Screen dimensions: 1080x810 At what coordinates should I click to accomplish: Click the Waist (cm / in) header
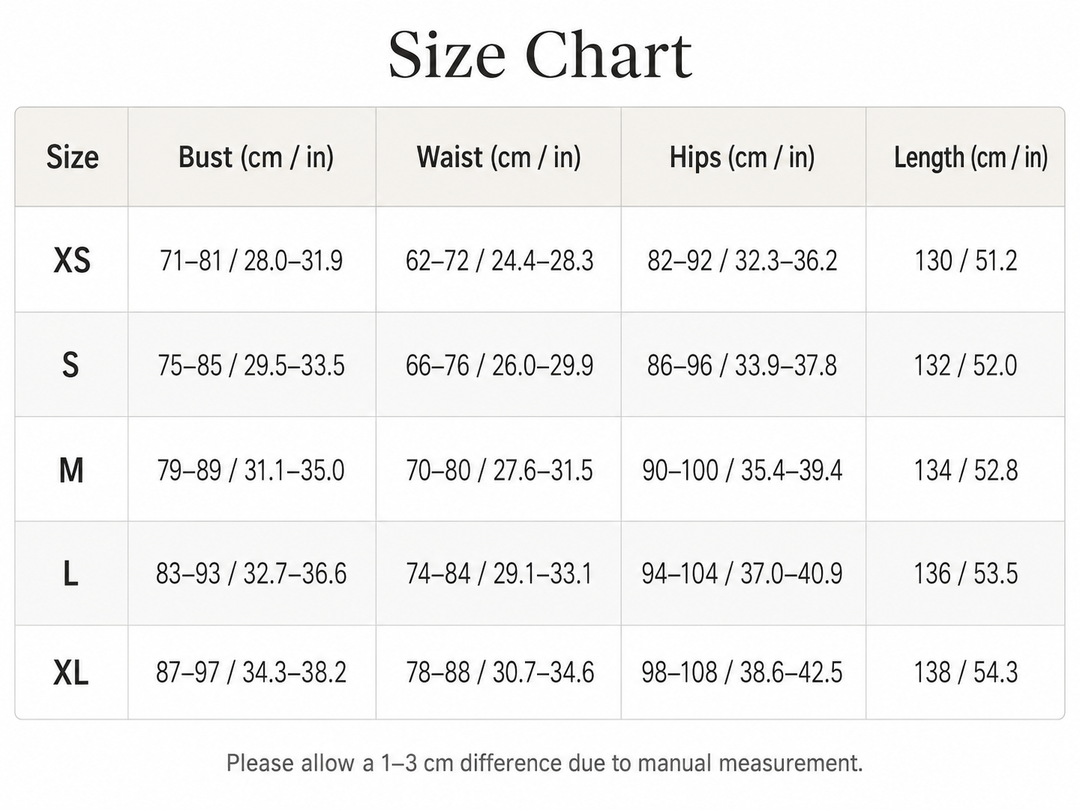pos(499,157)
